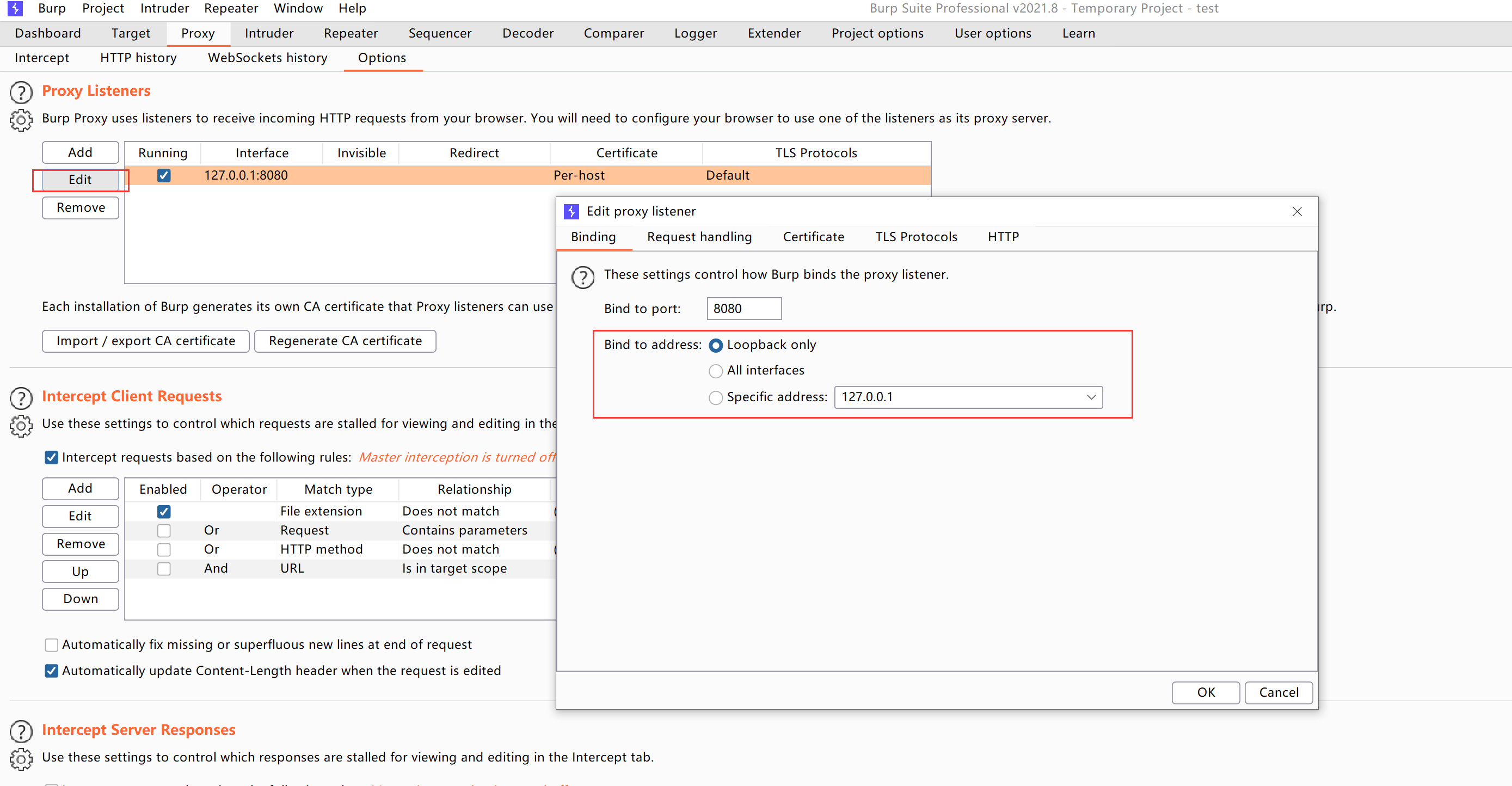Select Loopback only radio button
This screenshot has width=1512, height=786.
(x=716, y=345)
